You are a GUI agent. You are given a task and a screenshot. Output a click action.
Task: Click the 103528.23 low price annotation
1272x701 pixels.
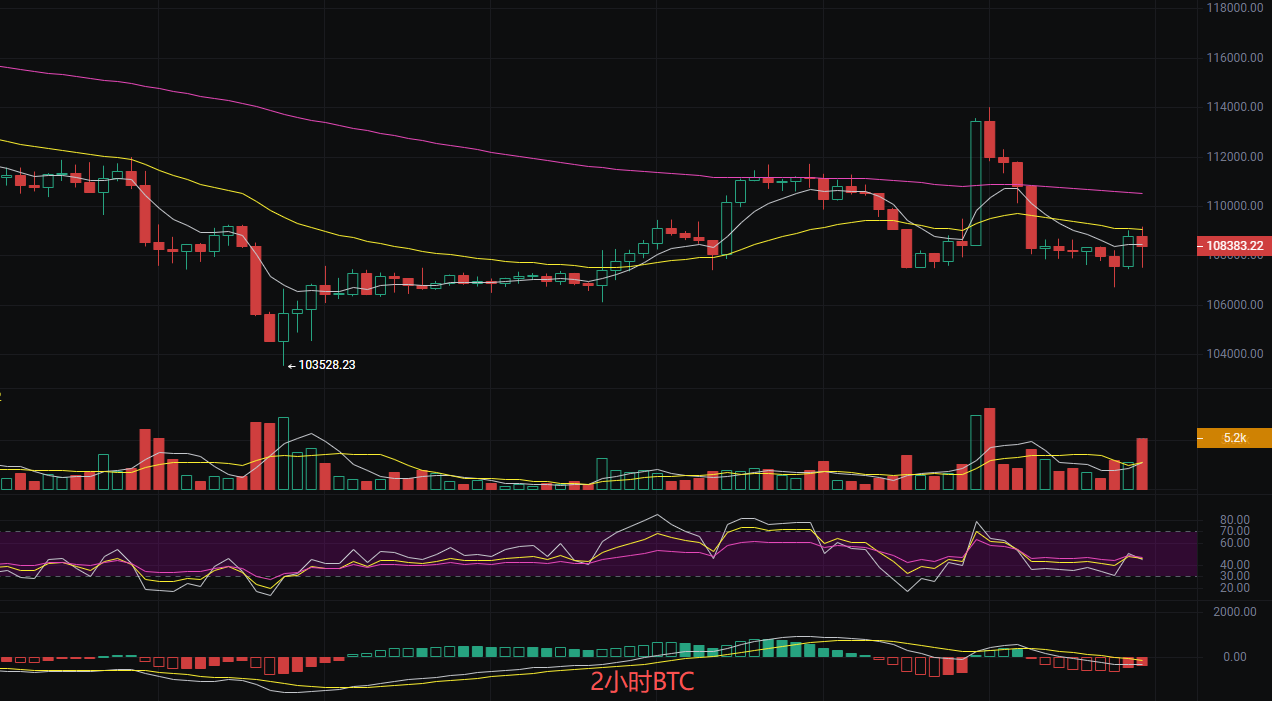pos(321,365)
